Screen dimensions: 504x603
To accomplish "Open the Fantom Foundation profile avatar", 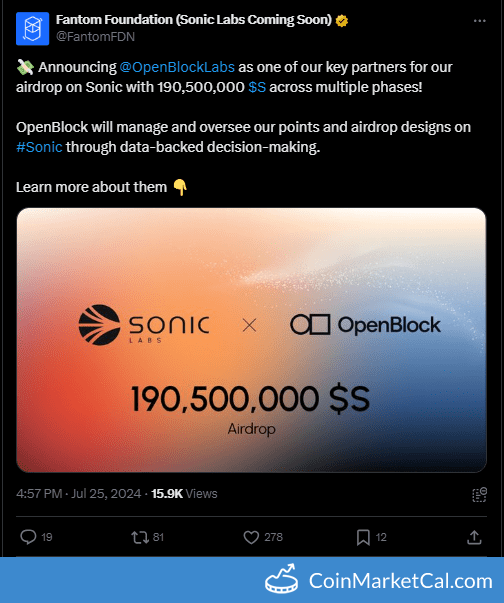I will (32, 28).
